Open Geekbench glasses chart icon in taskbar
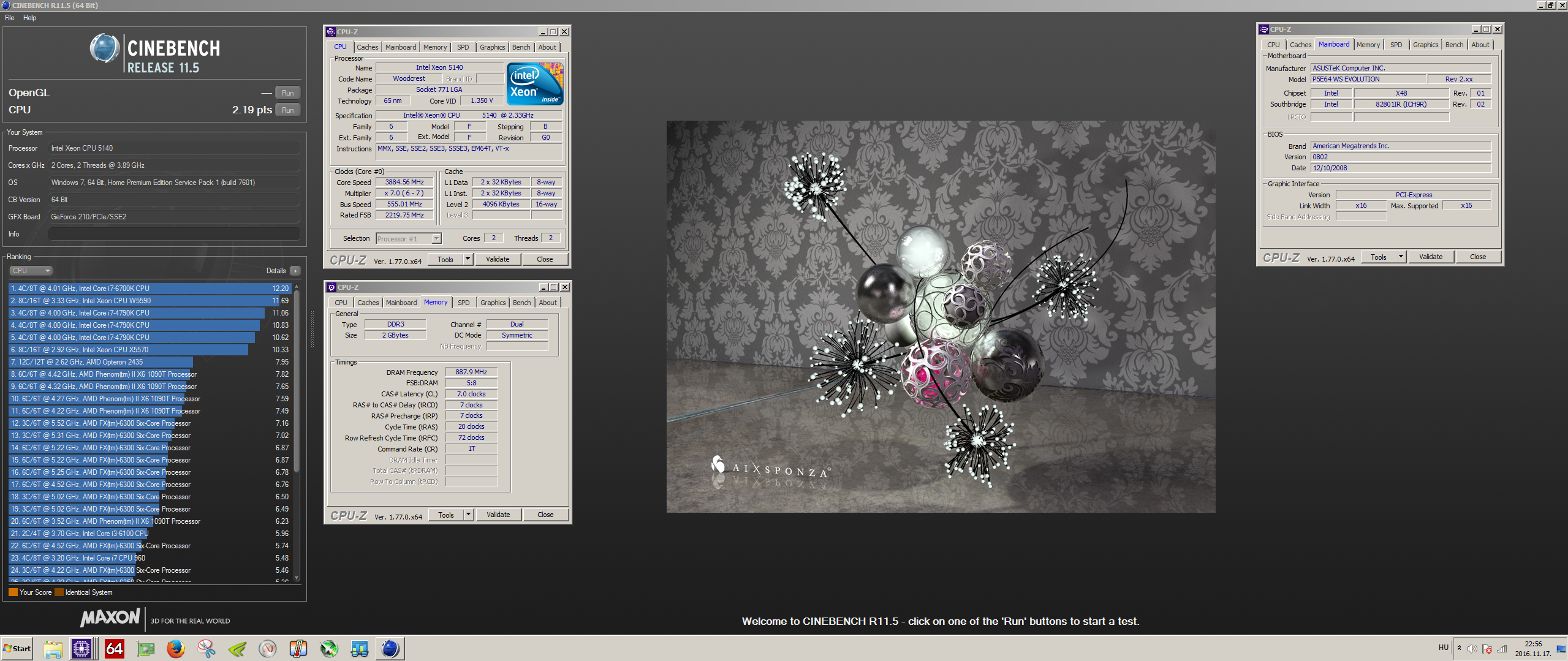Screen dimensions: 1568x661 tap(360, 648)
